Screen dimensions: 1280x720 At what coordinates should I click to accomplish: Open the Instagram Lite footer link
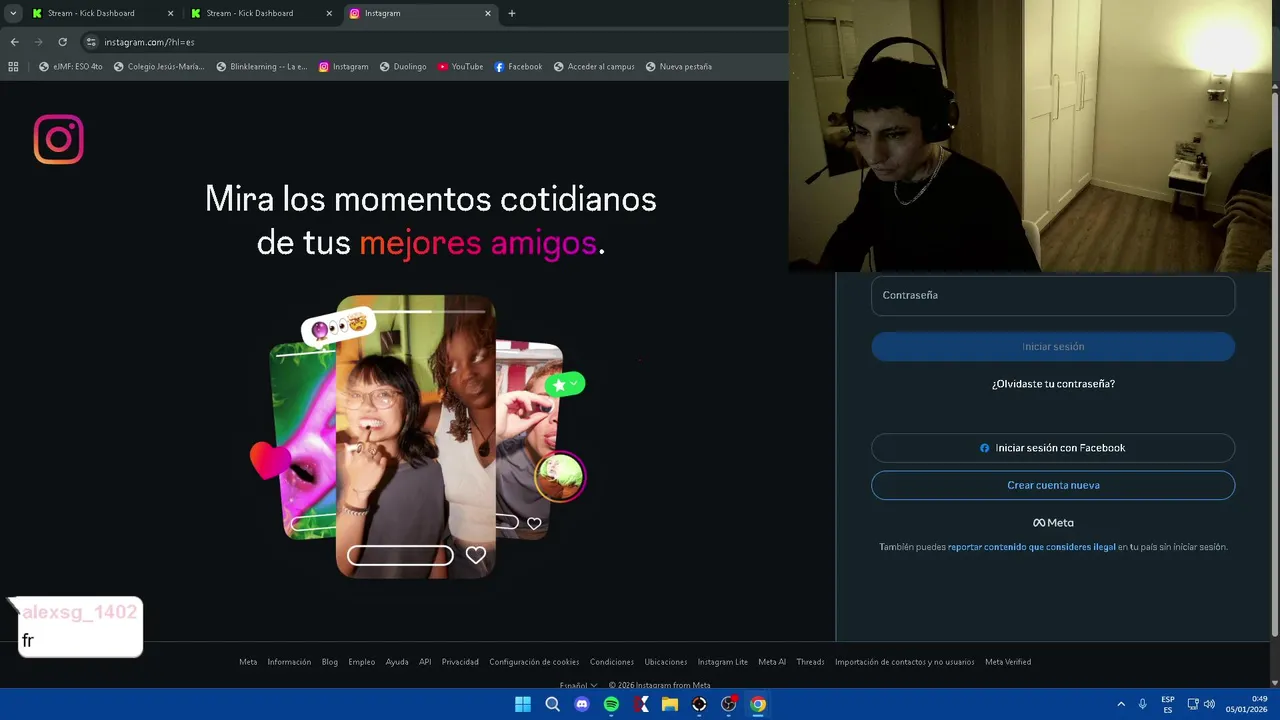pyautogui.click(x=723, y=662)
